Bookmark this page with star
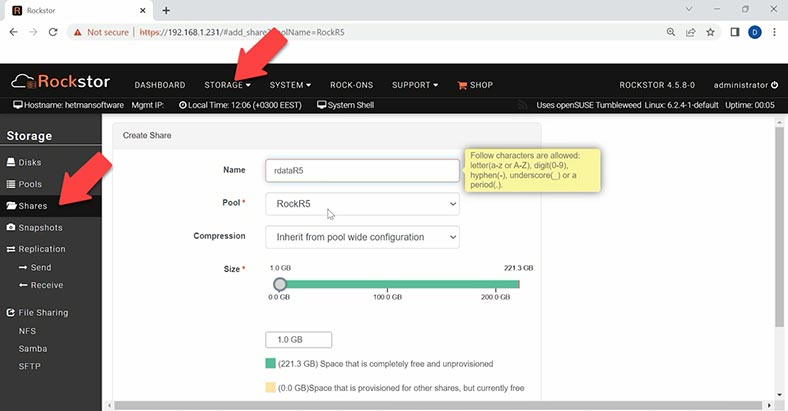Image resolution: width=788 pixels, height=411 pixels. [x=710, y=32]
